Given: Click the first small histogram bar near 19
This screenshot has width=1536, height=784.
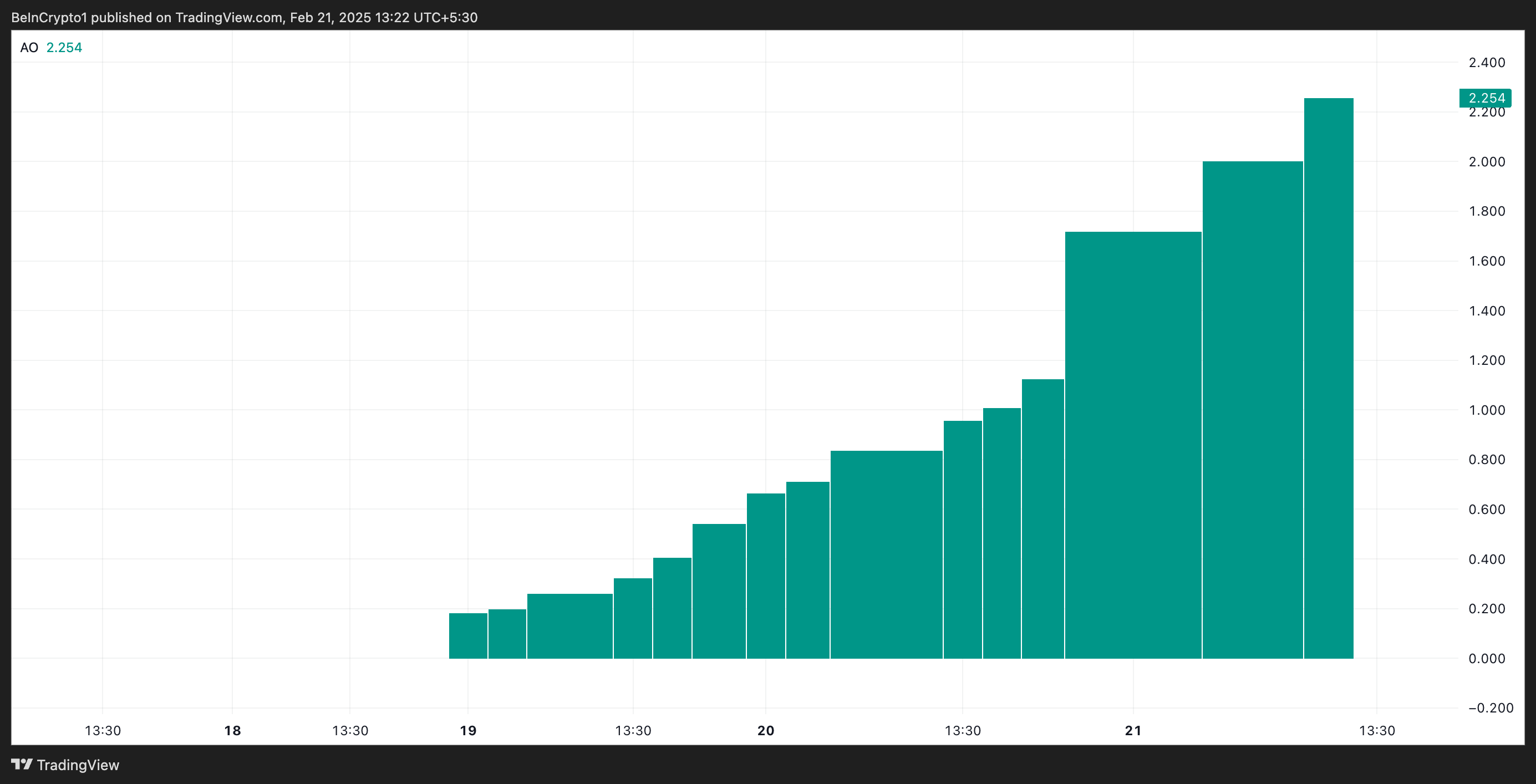Looking at the screenshot, I should point(468,635).
